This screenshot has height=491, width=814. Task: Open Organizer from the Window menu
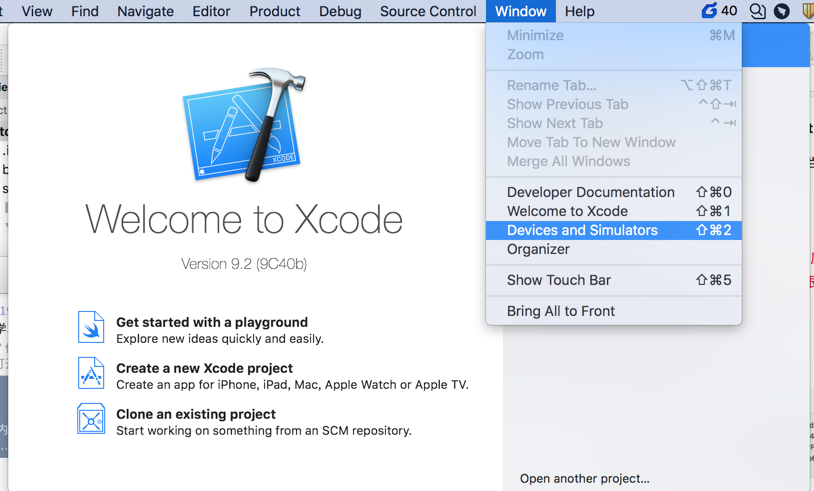tap(538, 249)
